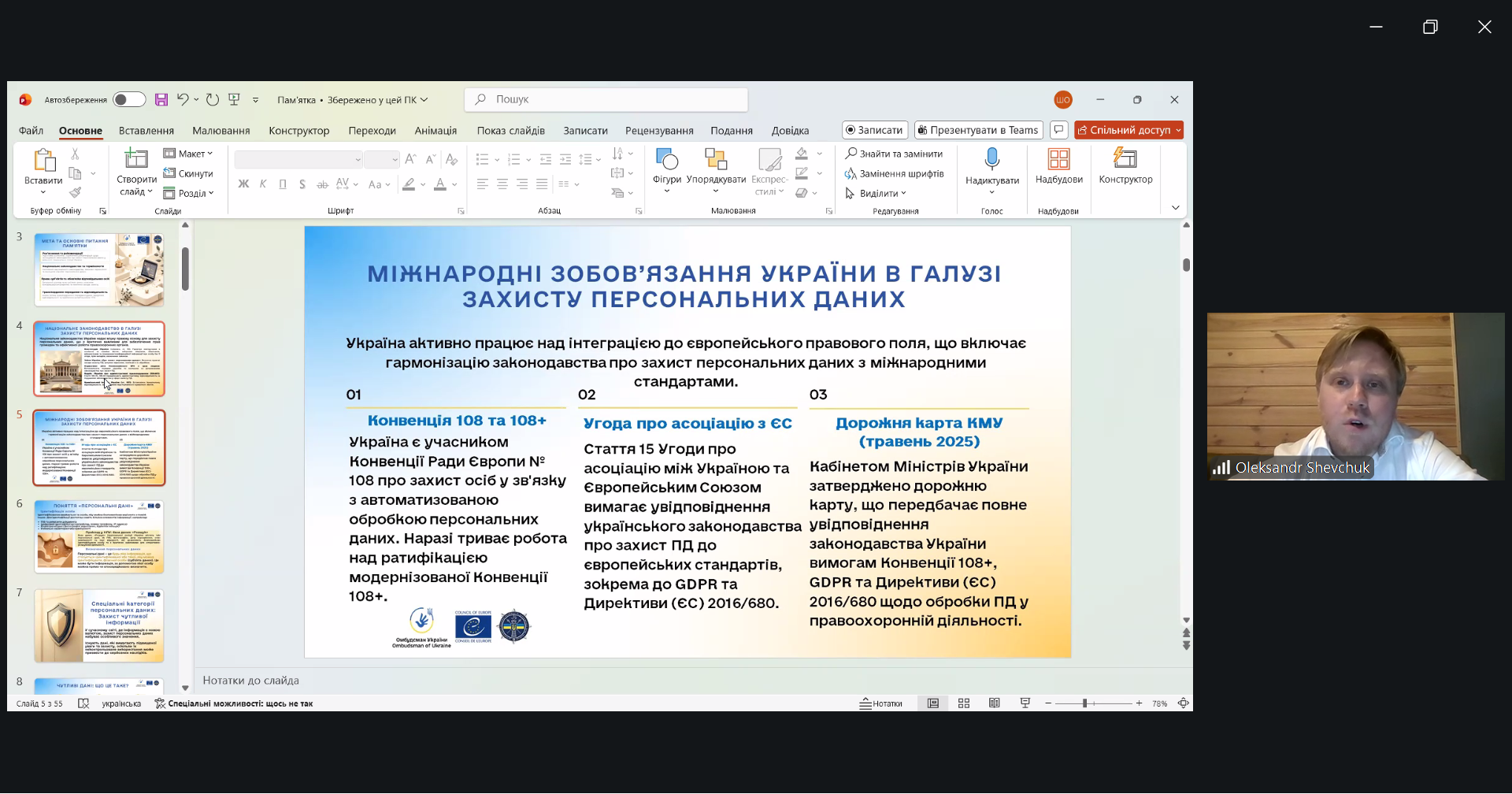
Task: Click the Save floppy disk icon
Action: click(x=161, y=99)
